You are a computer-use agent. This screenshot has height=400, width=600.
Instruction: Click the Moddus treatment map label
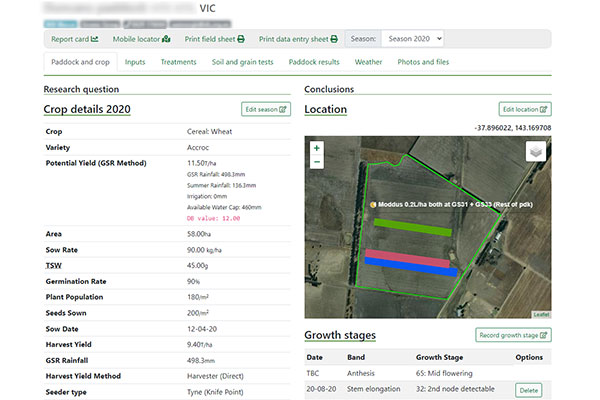point(455,204)
